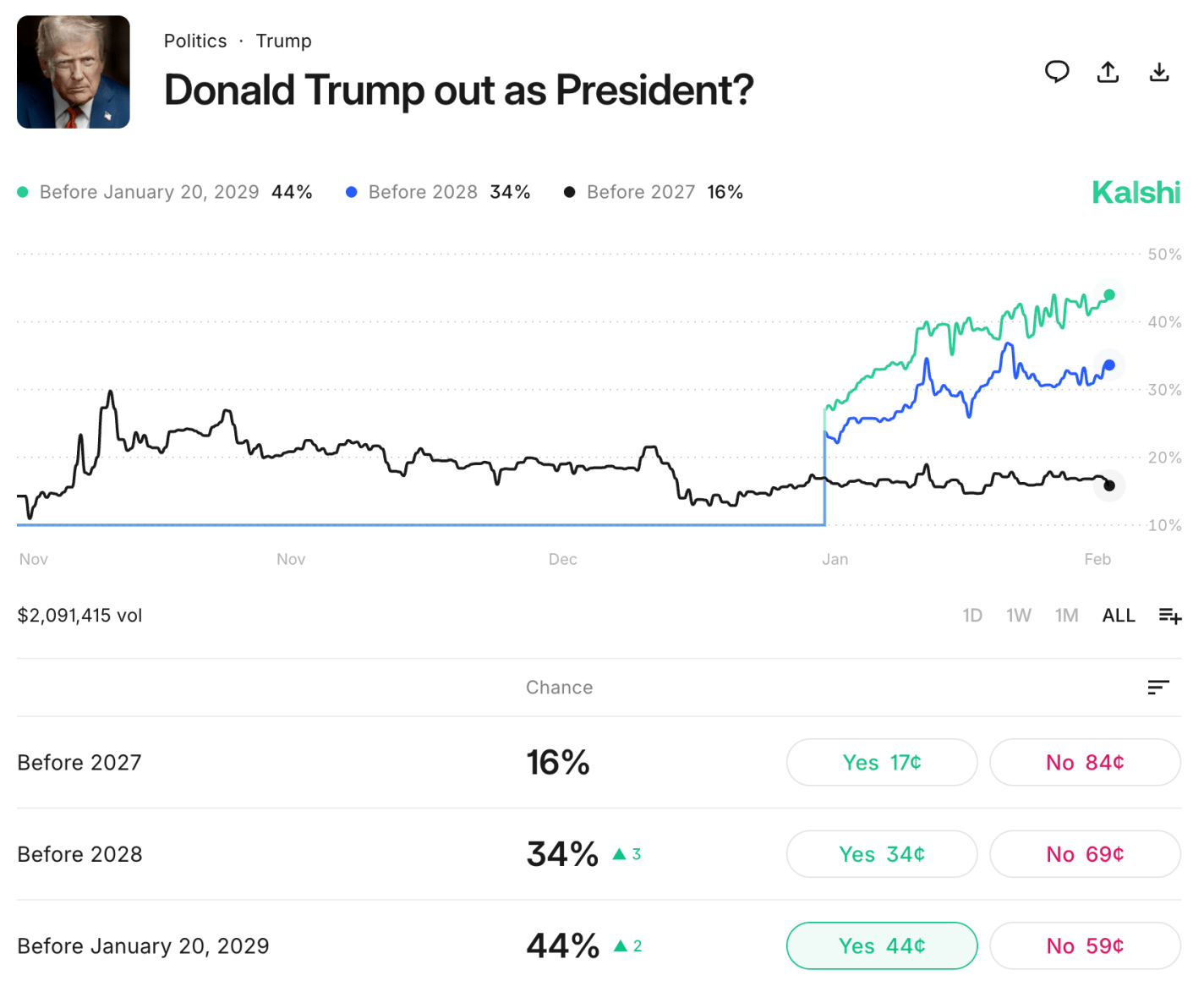Open the Trump topic link
Viewport: 1204px width, 981px height.
pyautogui.click(x=284, y=41)
